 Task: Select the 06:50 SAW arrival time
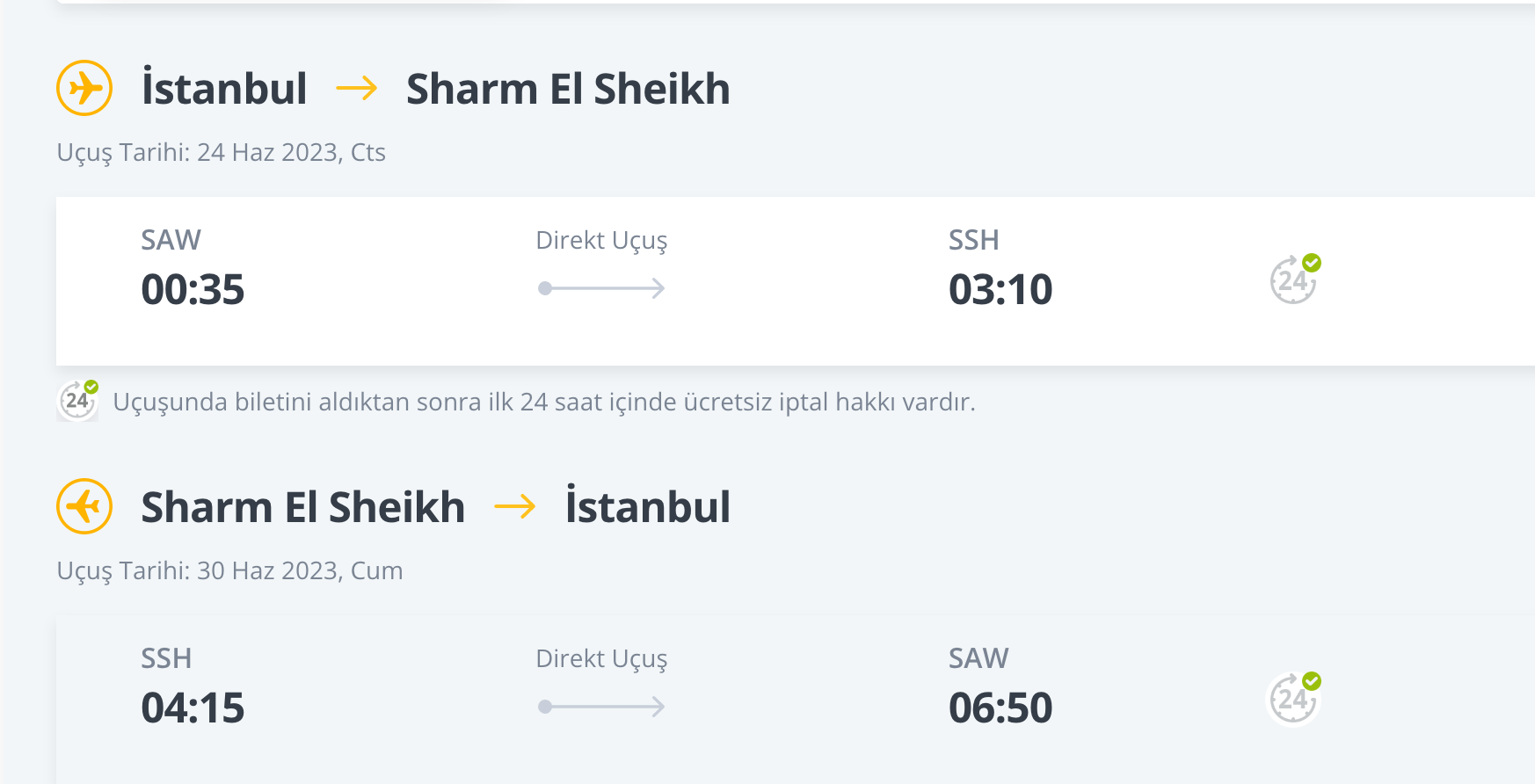pyautogui.click(x=1000, y=708)
